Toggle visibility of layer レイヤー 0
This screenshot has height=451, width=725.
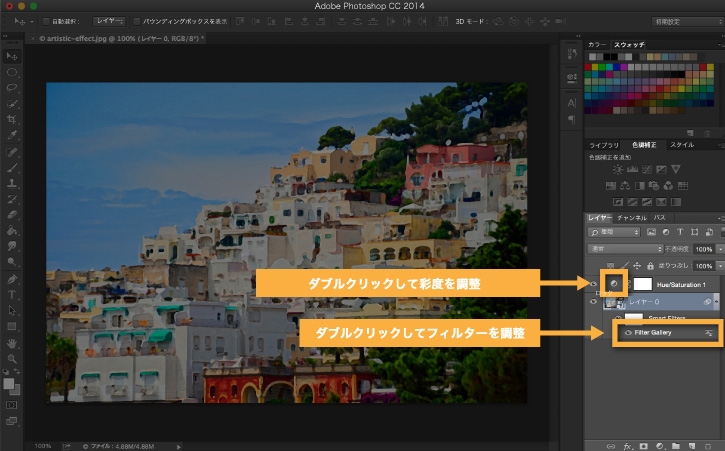coord(593,302)
